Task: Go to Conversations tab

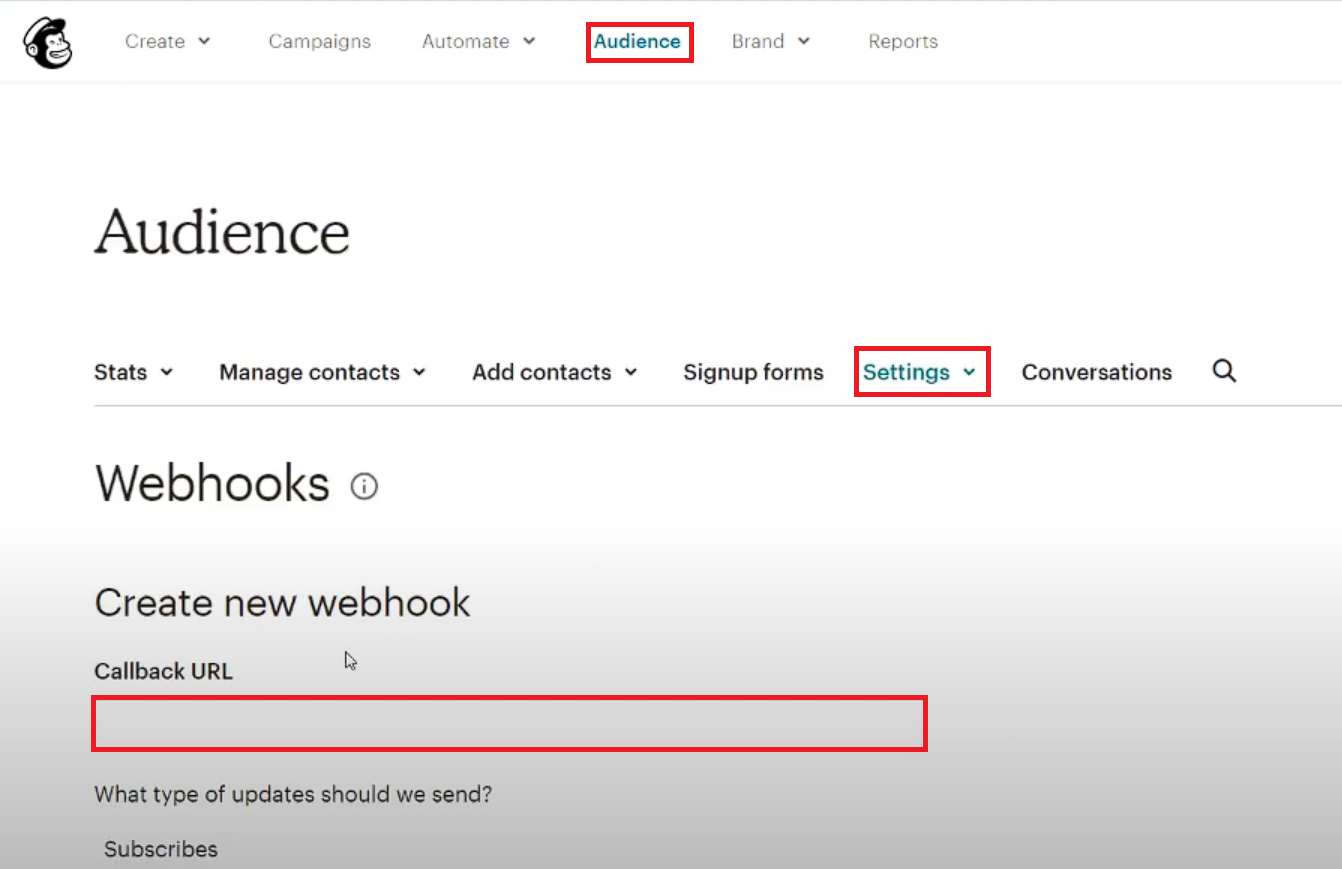Action: tap(1096, 372)
